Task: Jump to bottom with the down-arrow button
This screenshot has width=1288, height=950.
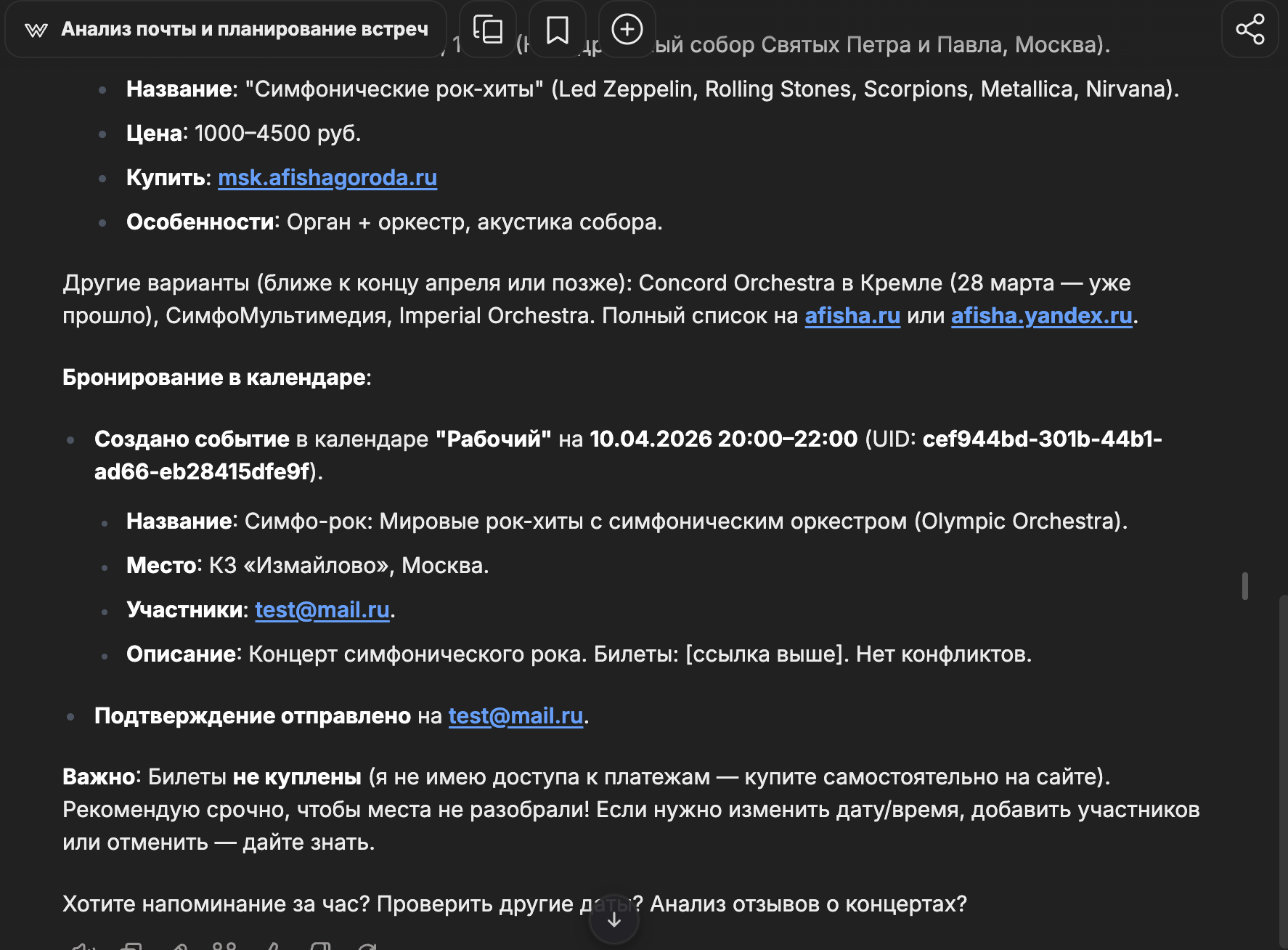Action: tap(614, 919)
